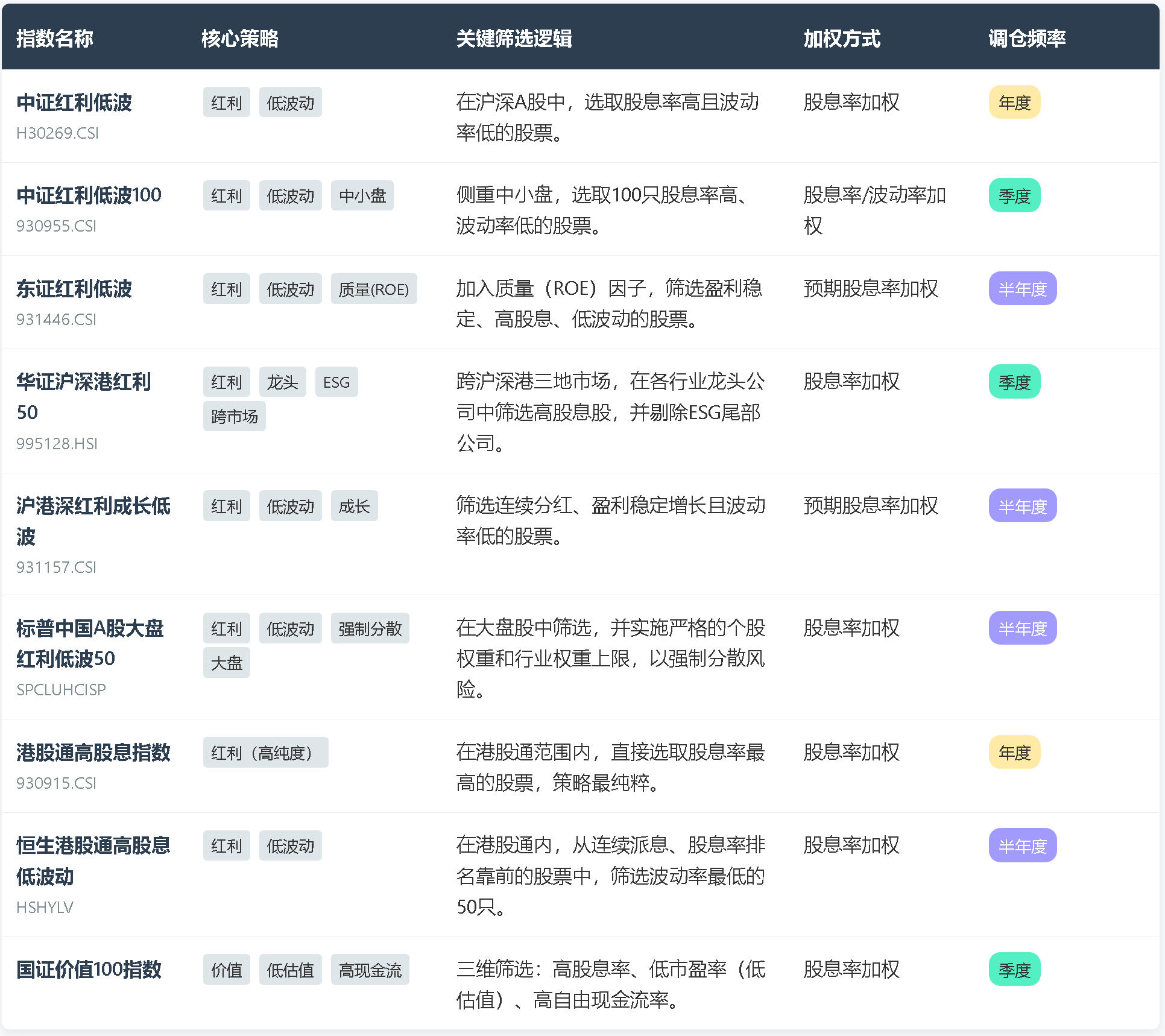Click the 跨市场 strategy tag

point(234,417)
